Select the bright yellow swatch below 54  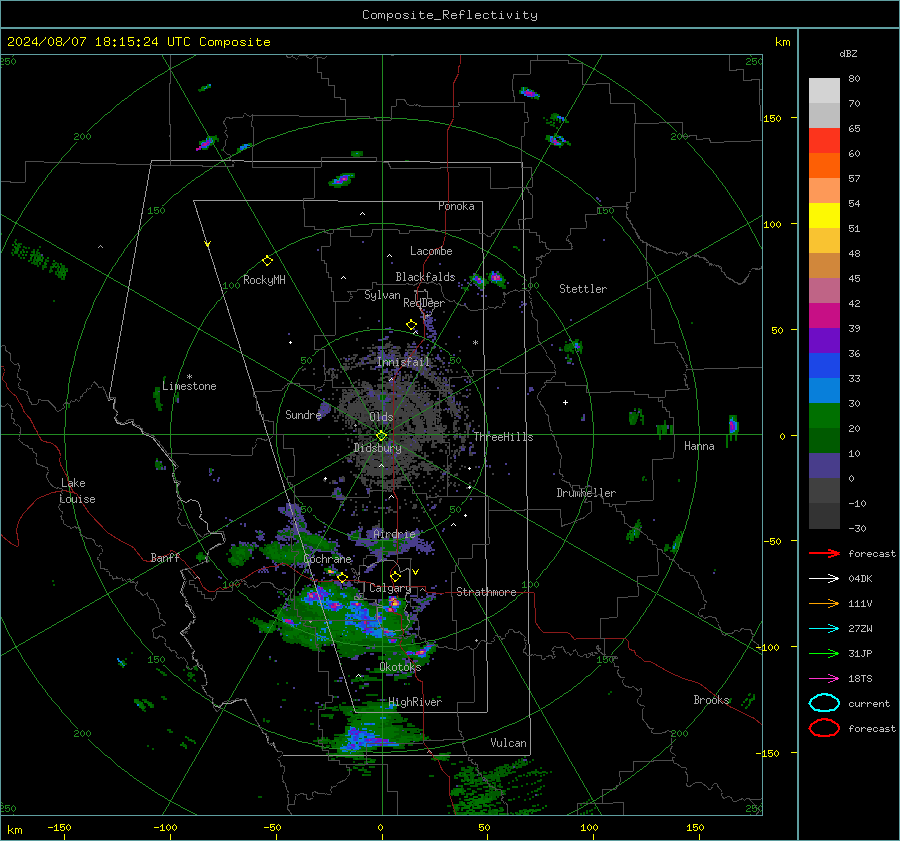(824, 216)
